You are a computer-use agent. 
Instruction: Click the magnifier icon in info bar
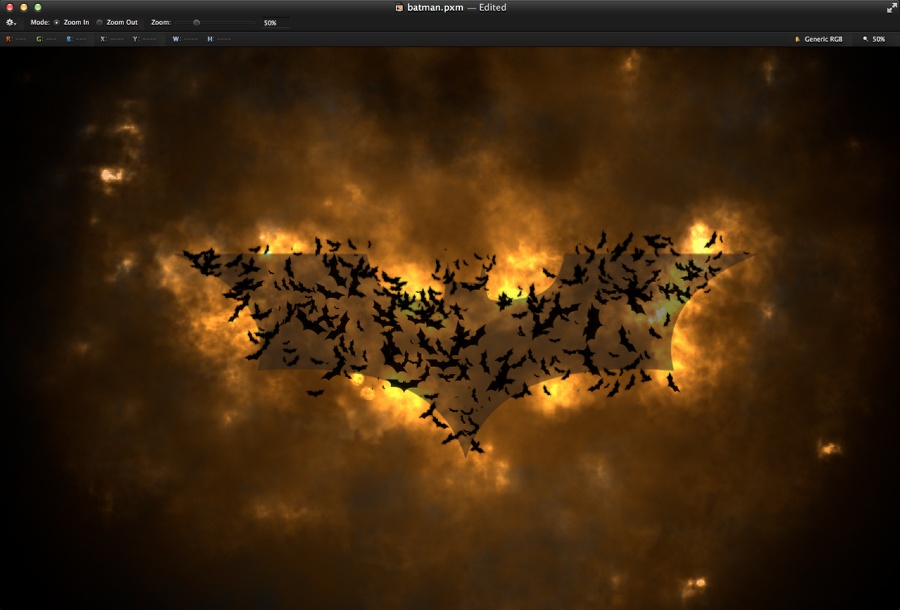tap(866, 39)
